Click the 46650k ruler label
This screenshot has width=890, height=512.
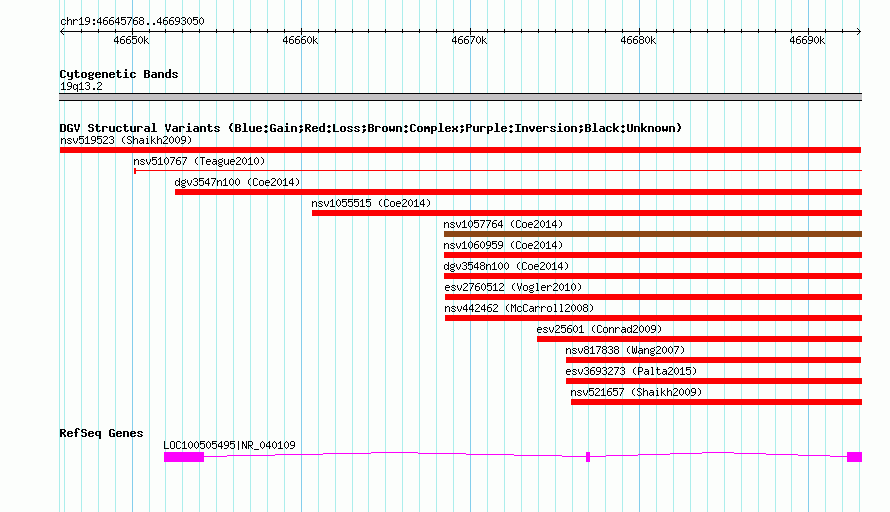tap(131, 40)
